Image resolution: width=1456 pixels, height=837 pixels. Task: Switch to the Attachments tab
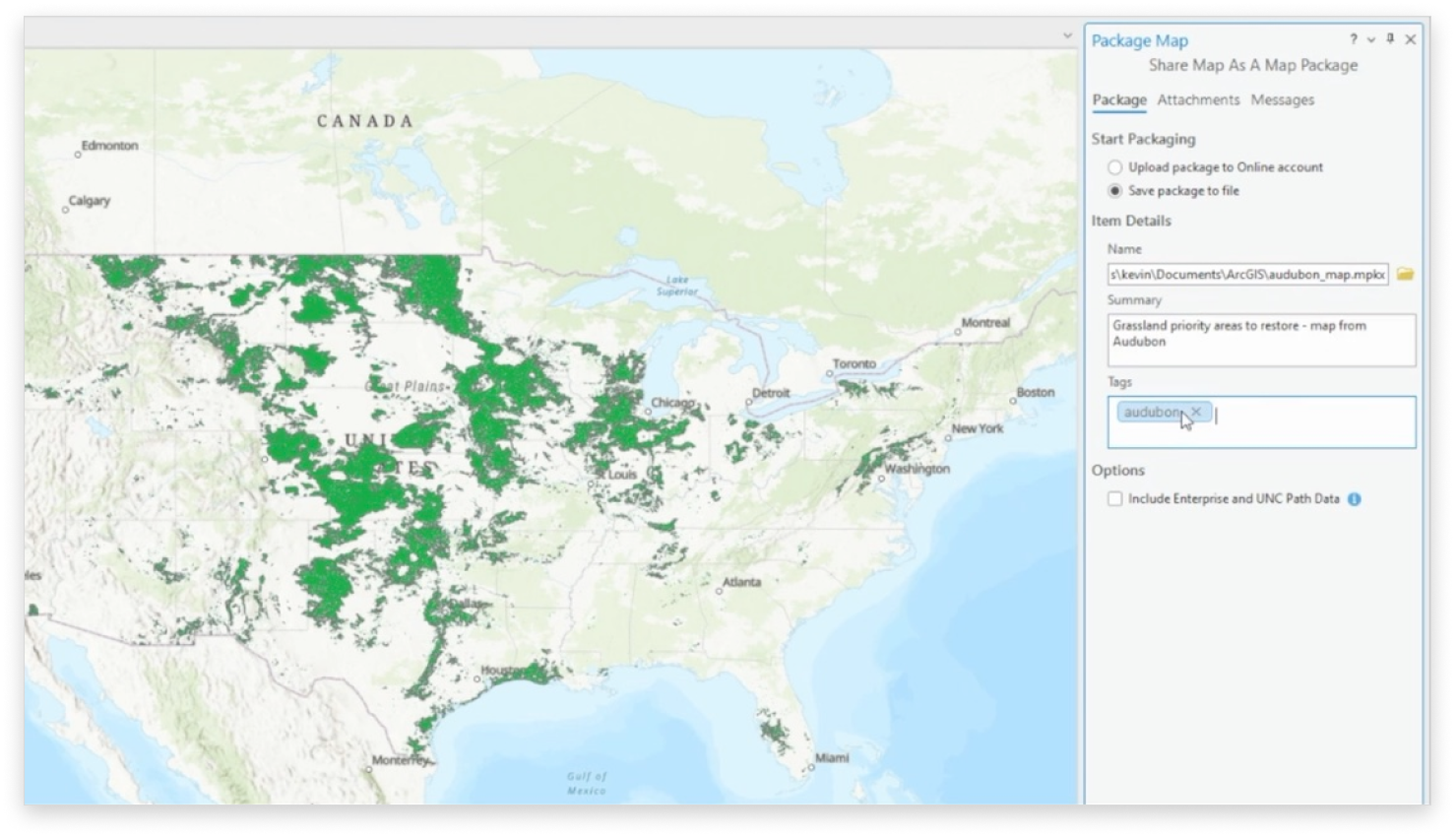coord(1198,99)
